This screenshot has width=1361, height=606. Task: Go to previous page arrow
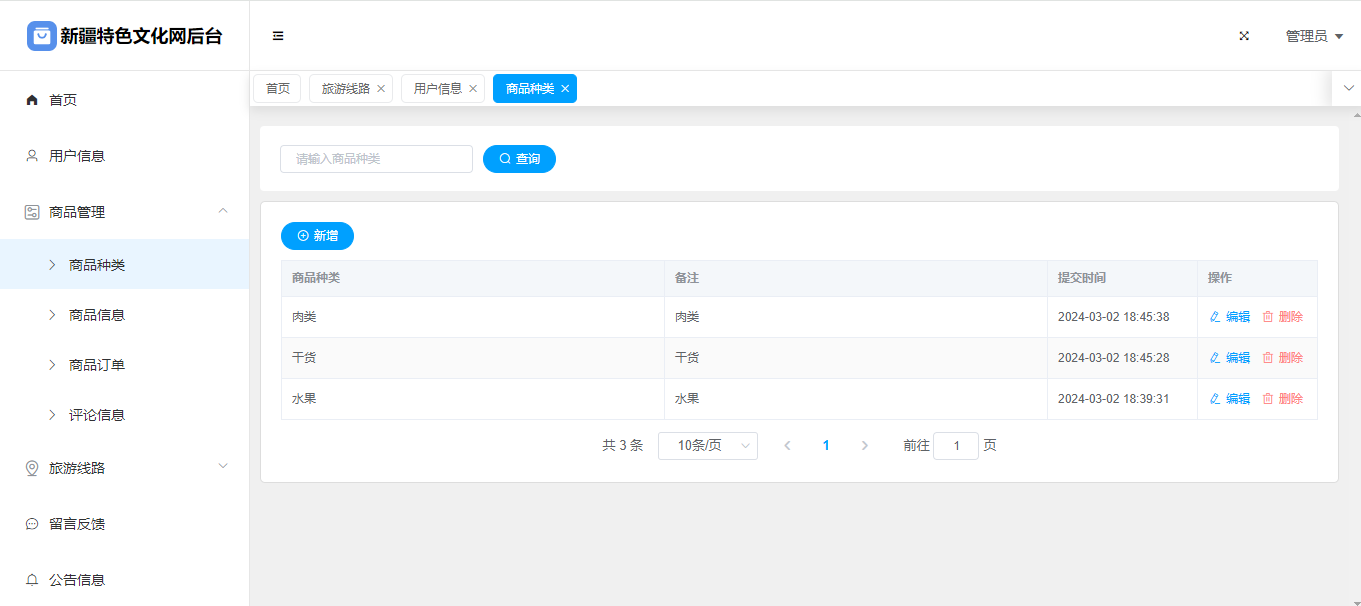point(787,446)
